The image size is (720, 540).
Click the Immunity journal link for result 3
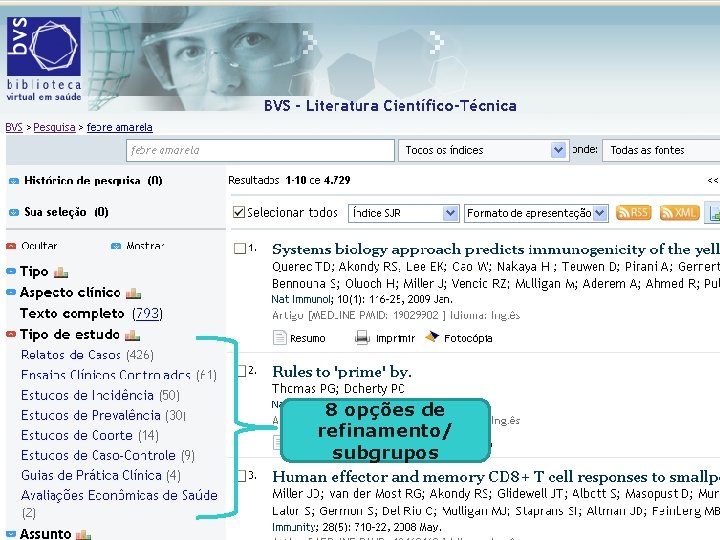pos(292,527)
